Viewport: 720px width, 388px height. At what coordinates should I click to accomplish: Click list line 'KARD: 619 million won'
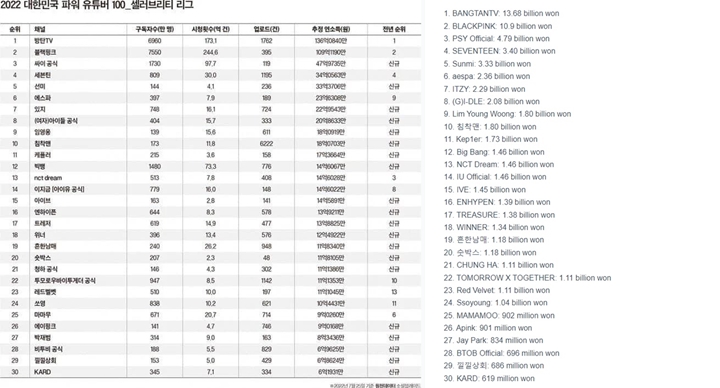coord(489,378)
